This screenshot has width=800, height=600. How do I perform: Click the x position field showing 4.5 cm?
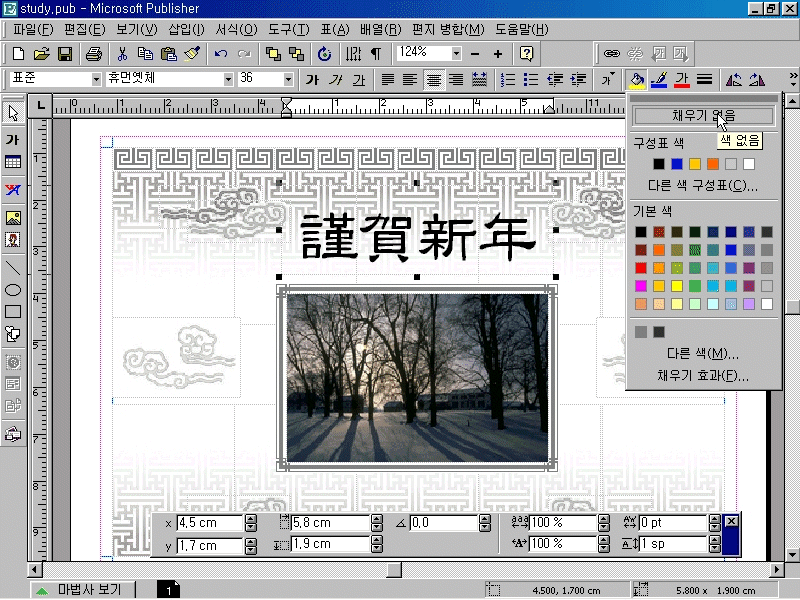point(209,523)
